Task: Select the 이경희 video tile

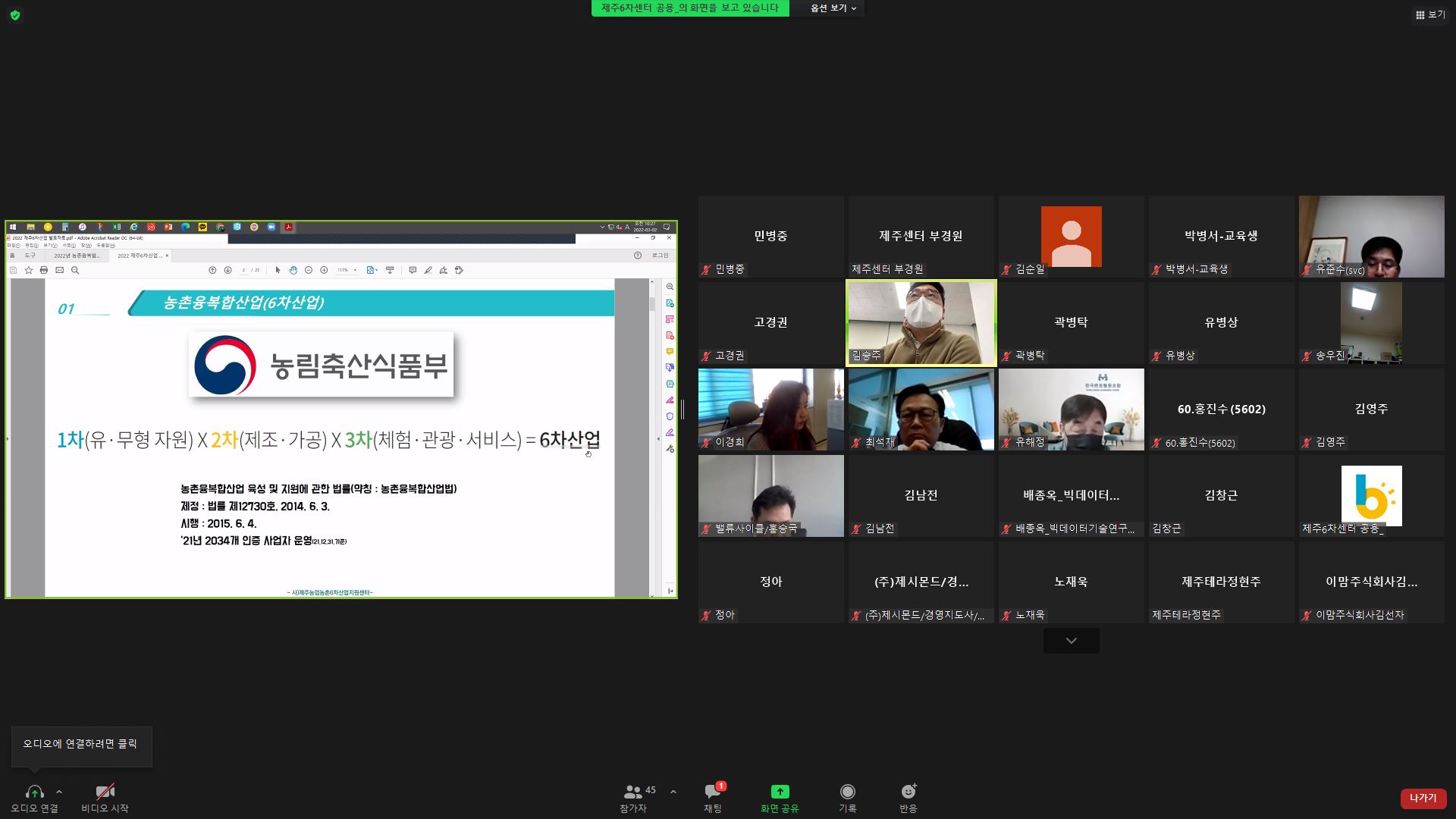Action: [770, 409]
